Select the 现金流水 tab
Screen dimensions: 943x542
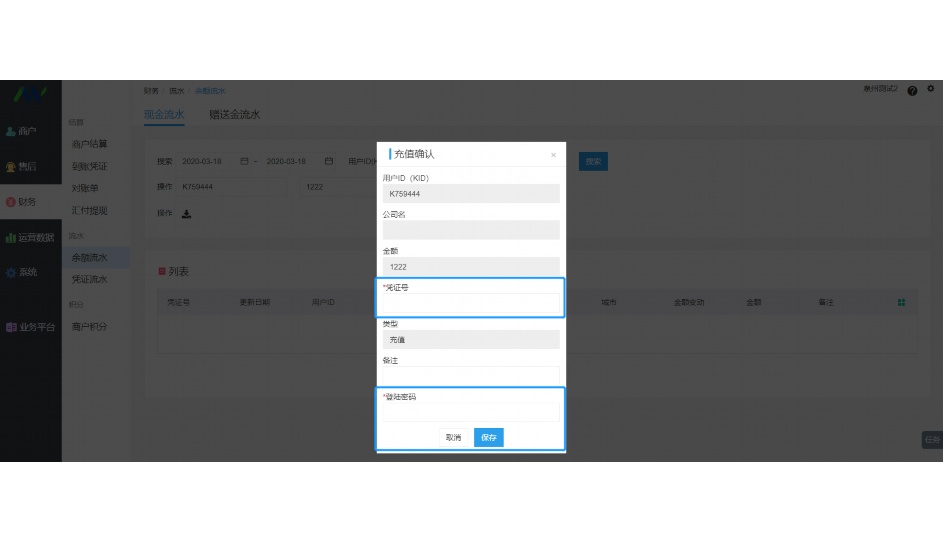(164, 115)
